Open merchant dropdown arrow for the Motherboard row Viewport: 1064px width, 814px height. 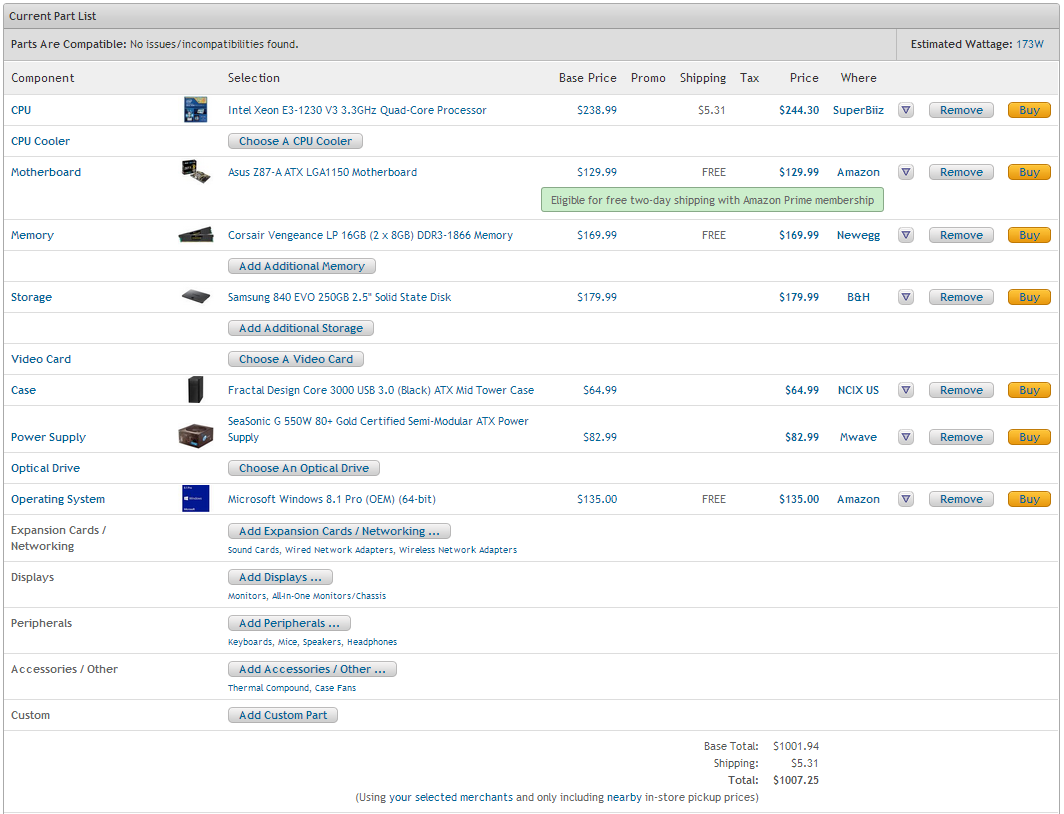906,172
